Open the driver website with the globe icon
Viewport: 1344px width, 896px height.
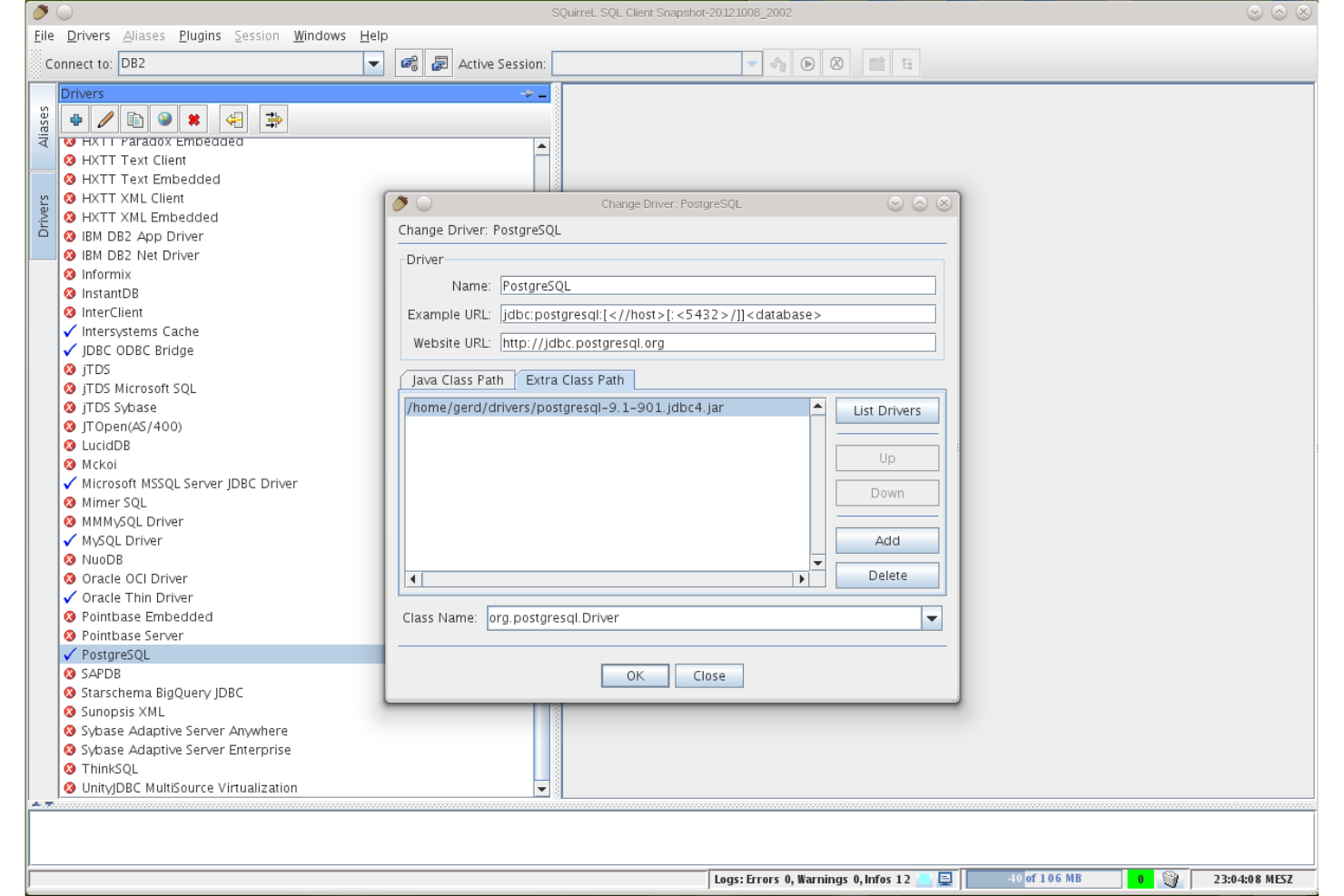click(163, 119)
